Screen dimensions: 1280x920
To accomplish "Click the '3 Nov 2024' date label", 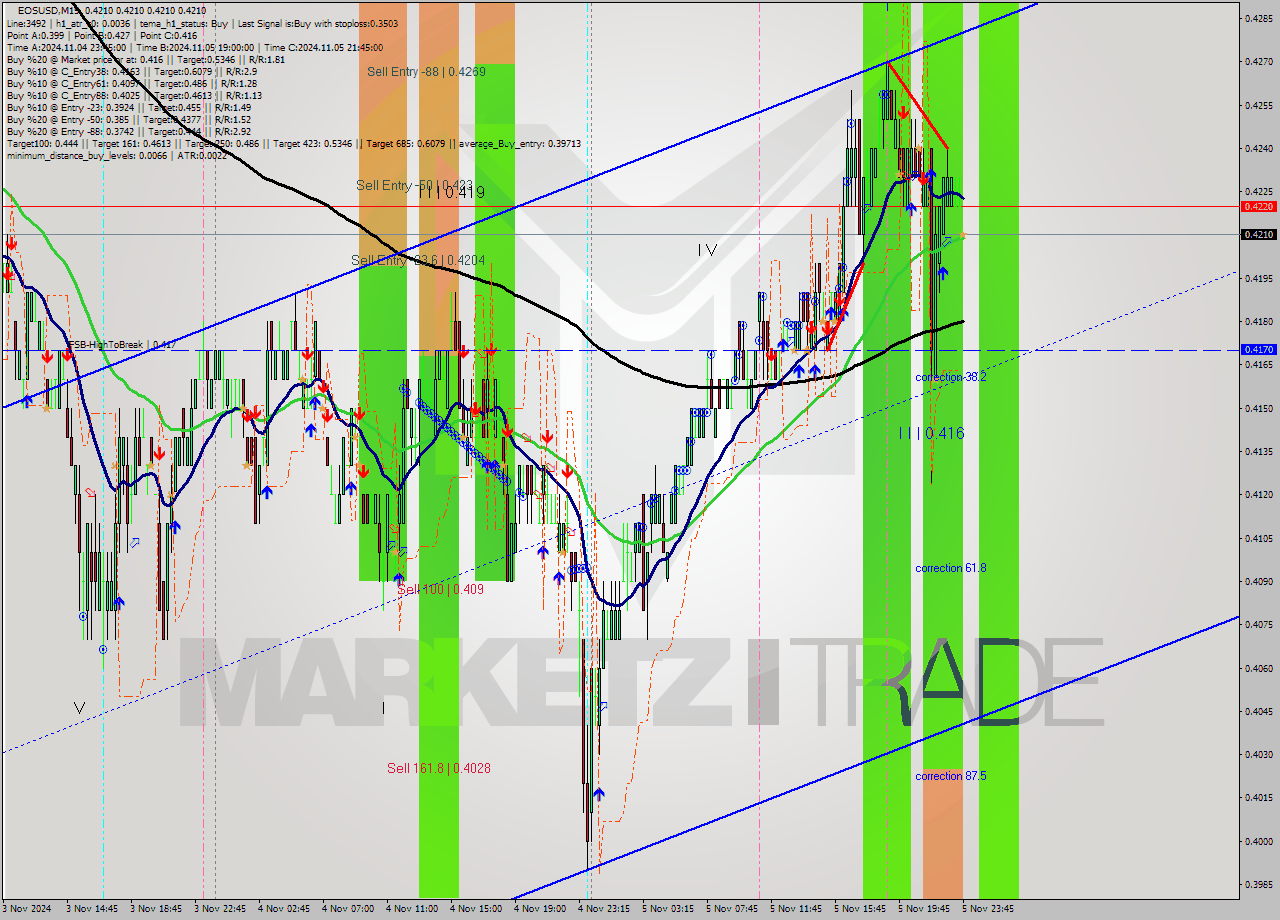I will (x=26, y=909).
